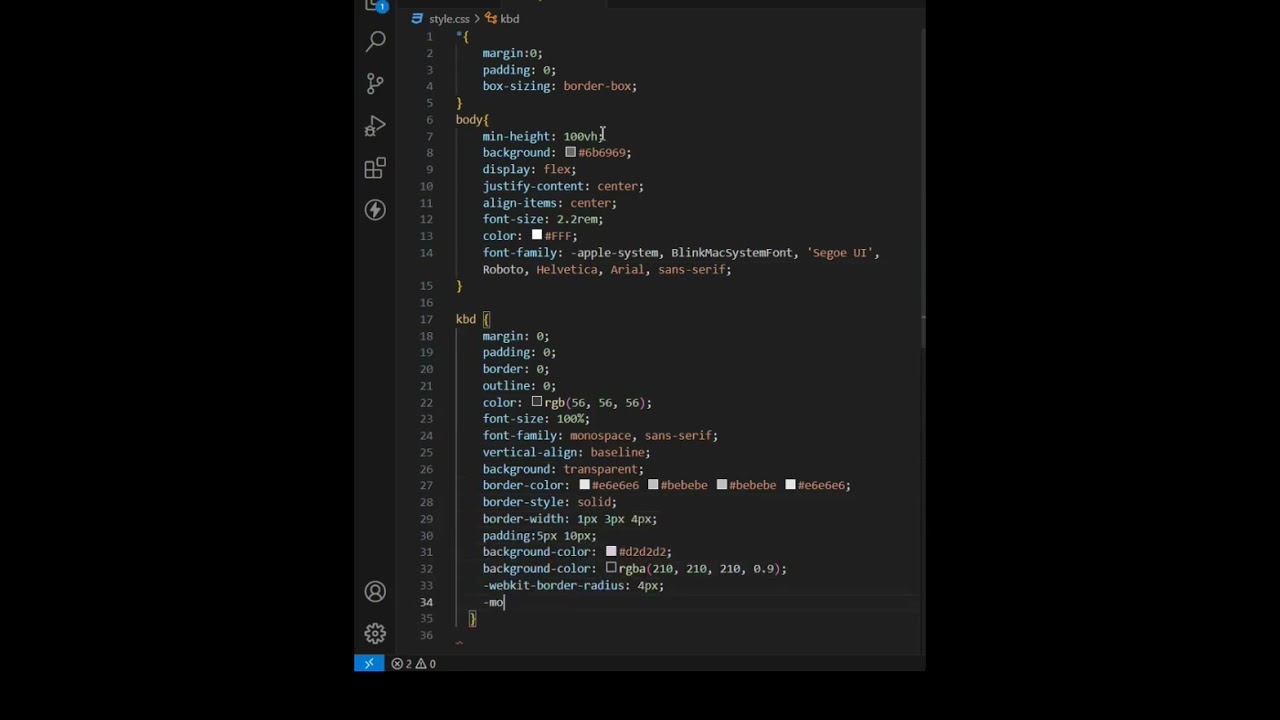The height and width of the screenshot is (720, 1280).
Task: Open the Extensions view
Action: 375,168
